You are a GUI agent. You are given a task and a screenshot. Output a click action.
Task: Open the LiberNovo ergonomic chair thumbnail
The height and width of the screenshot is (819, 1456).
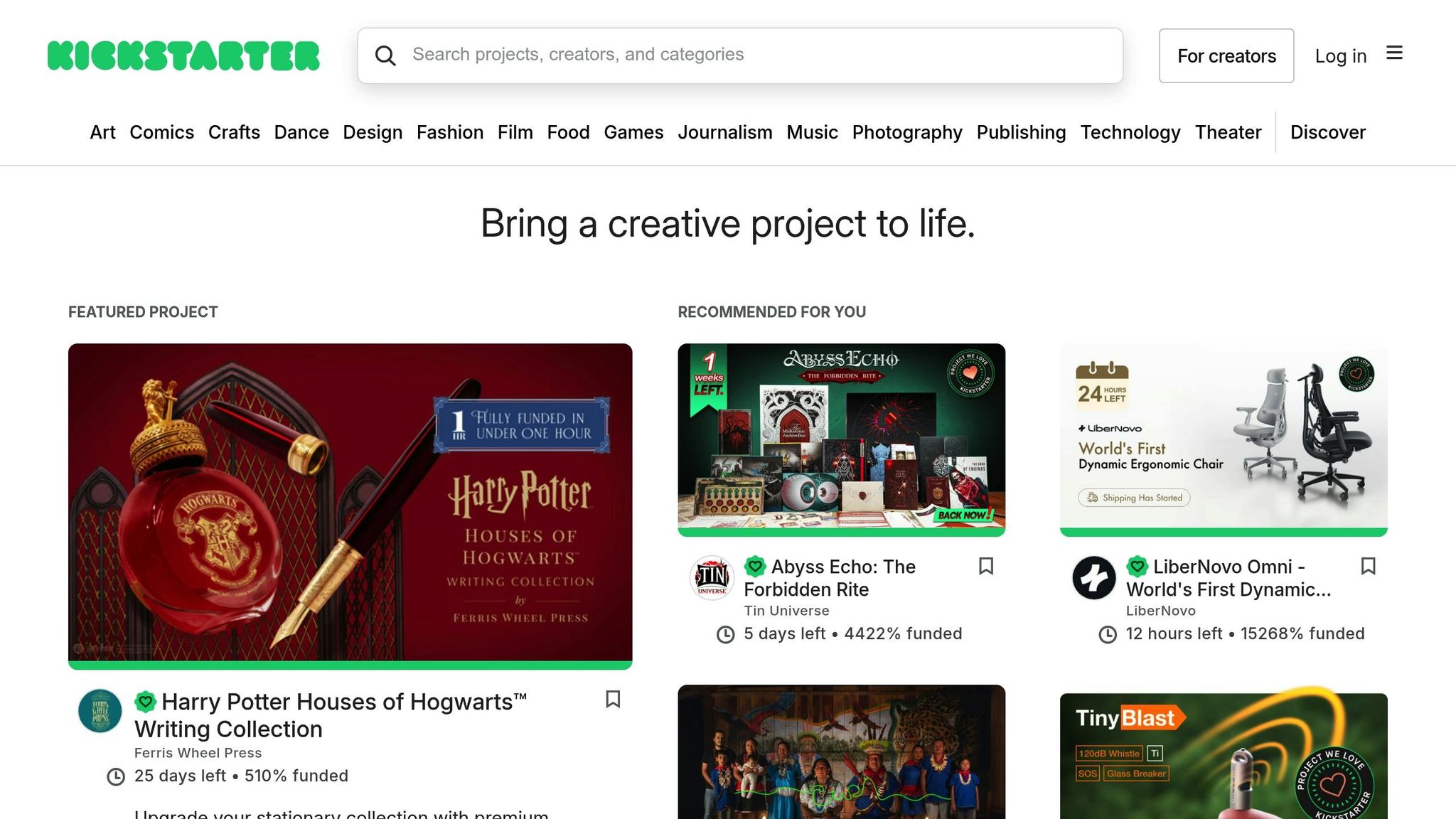pos(1224,436)
